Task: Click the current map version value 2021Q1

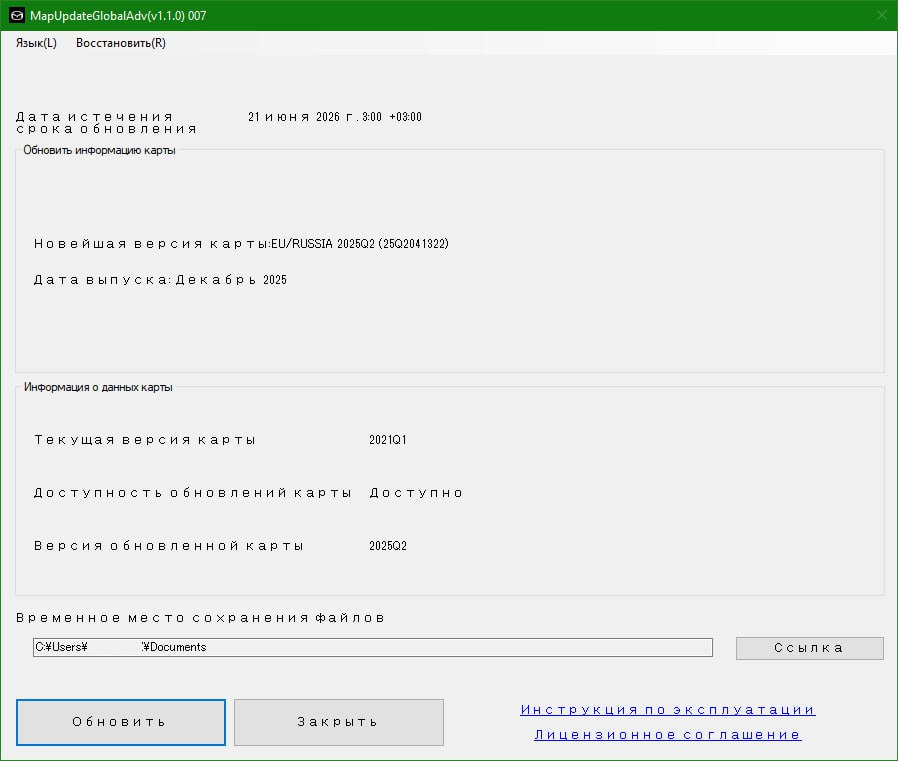Action: [388, 440]
